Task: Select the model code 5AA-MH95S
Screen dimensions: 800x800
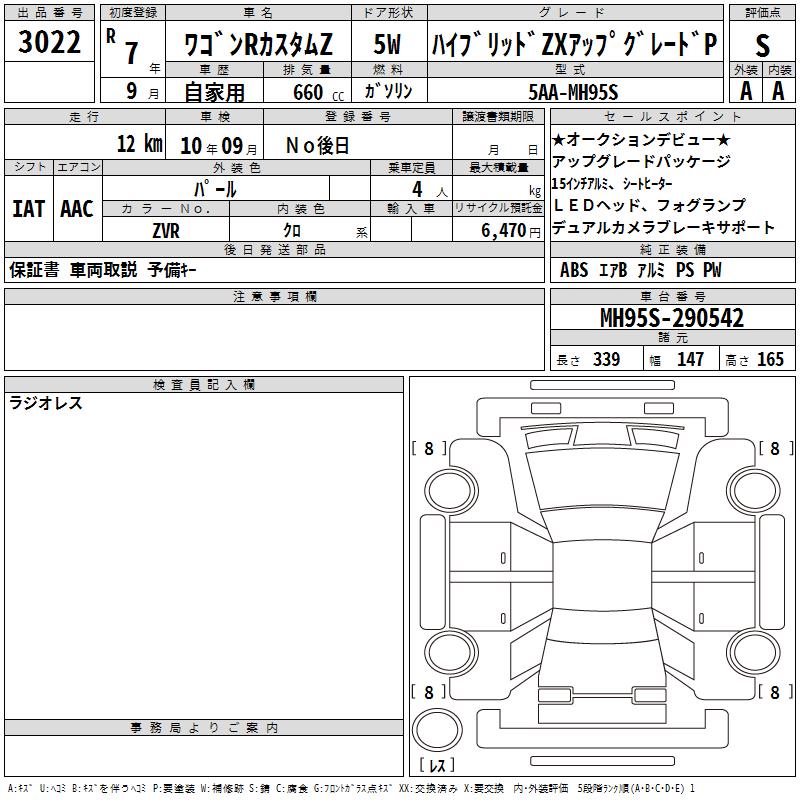Action: (573, 92)
